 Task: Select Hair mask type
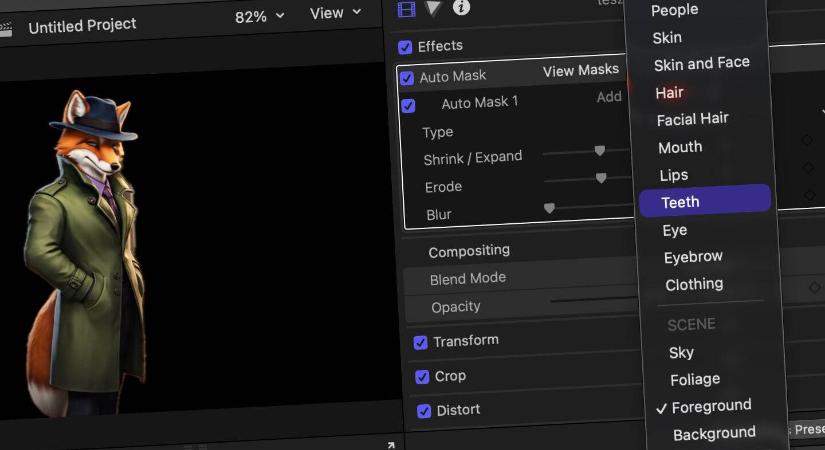(669, 93)
